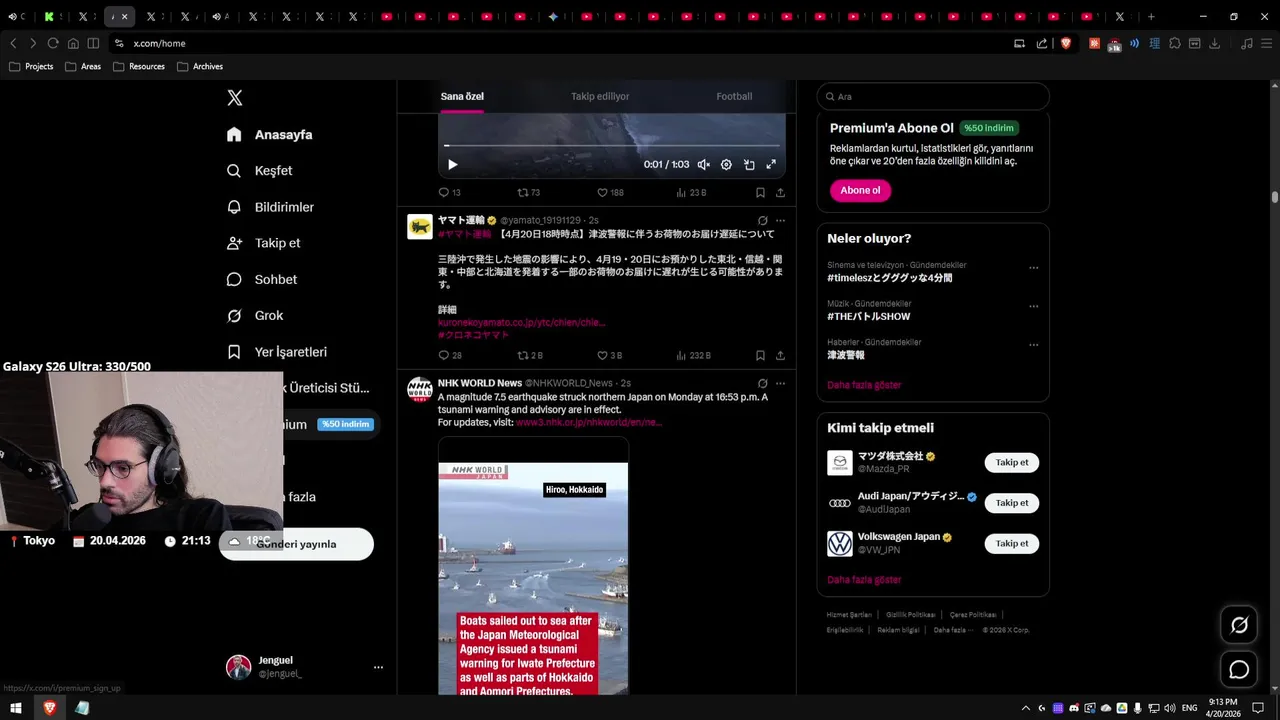Go to Anasayfa in the sidebar
The width and height of the screenshot is (1280, 720).
tap(270, 134)
